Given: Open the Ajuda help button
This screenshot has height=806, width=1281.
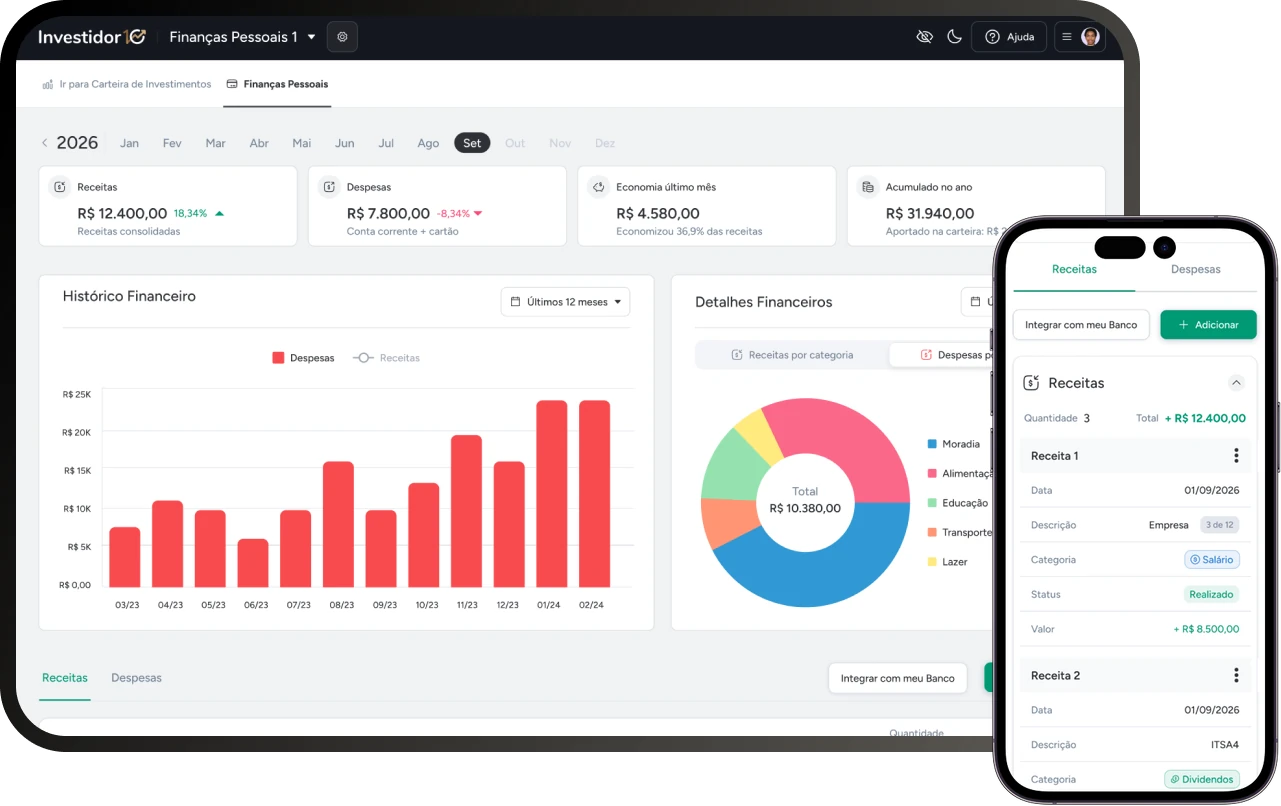Looking at the screenshot, I should coord(1009,37).
